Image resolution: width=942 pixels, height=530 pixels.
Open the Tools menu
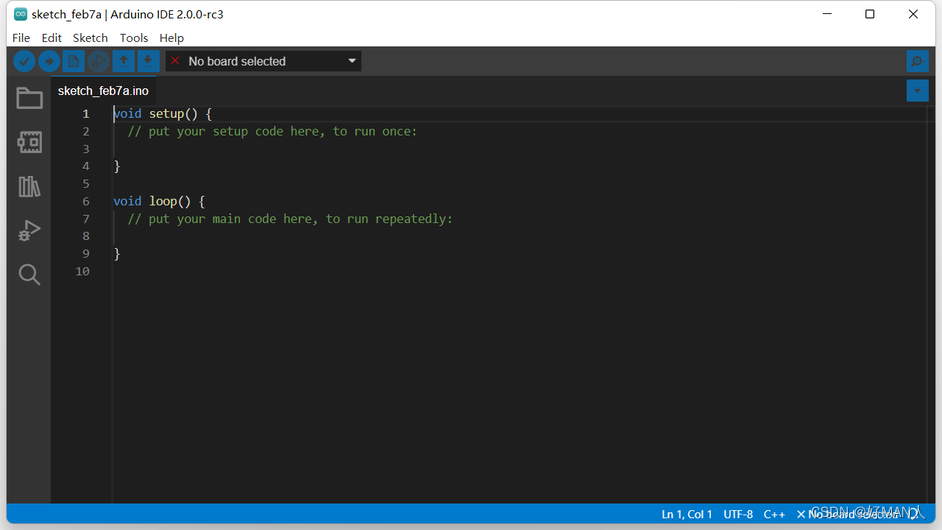[x=133, y=38]
